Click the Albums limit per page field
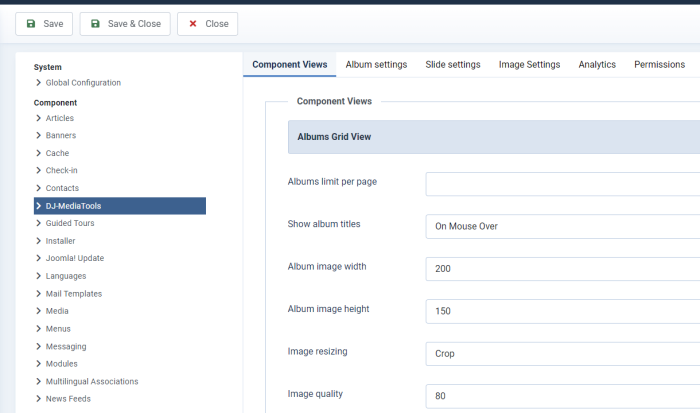 pos(562,184)
